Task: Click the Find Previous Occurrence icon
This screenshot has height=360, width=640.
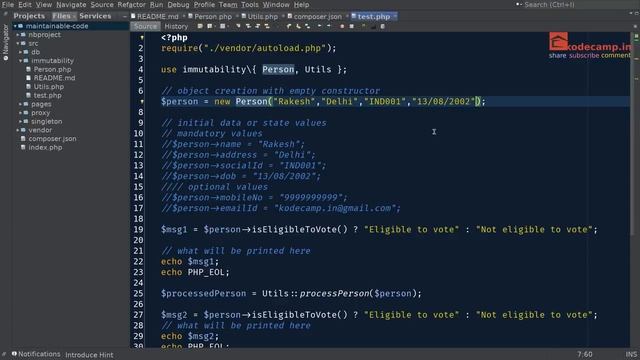Action: (248, 26)
